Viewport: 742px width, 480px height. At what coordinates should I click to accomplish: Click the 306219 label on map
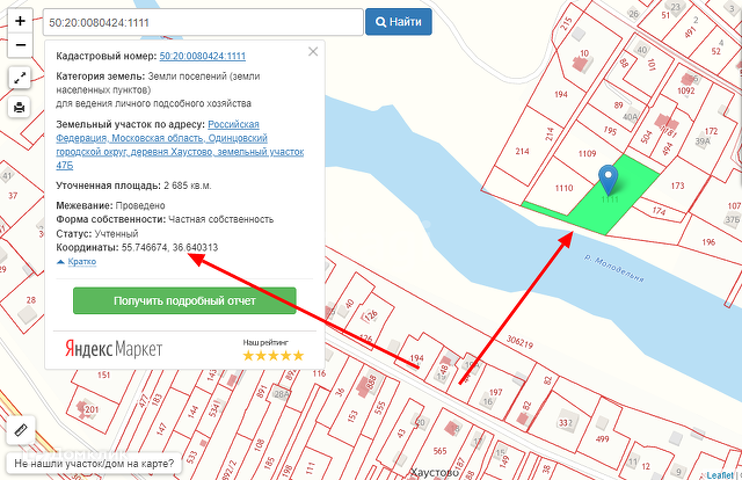pos(520,342)
